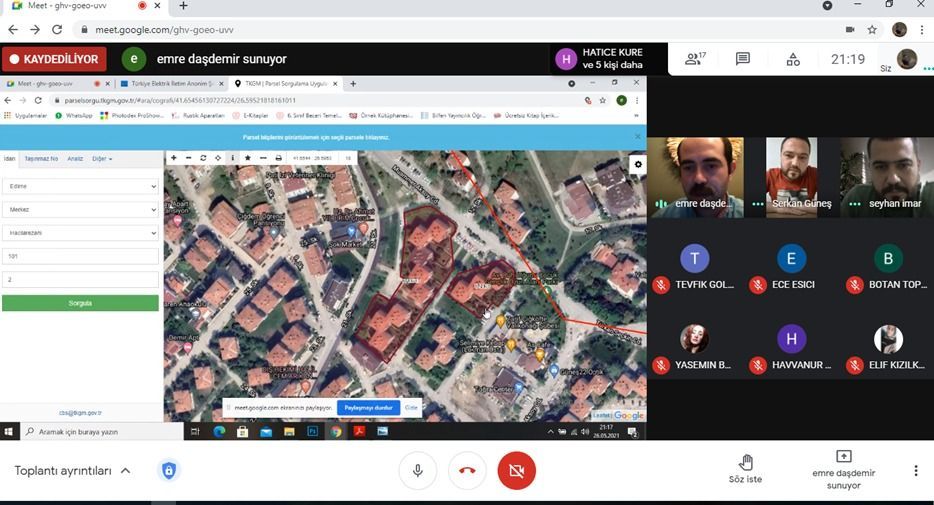The image size is (934, 505).
Task: Click the meeting safety shield icon
Action: [x=169, y=471]
